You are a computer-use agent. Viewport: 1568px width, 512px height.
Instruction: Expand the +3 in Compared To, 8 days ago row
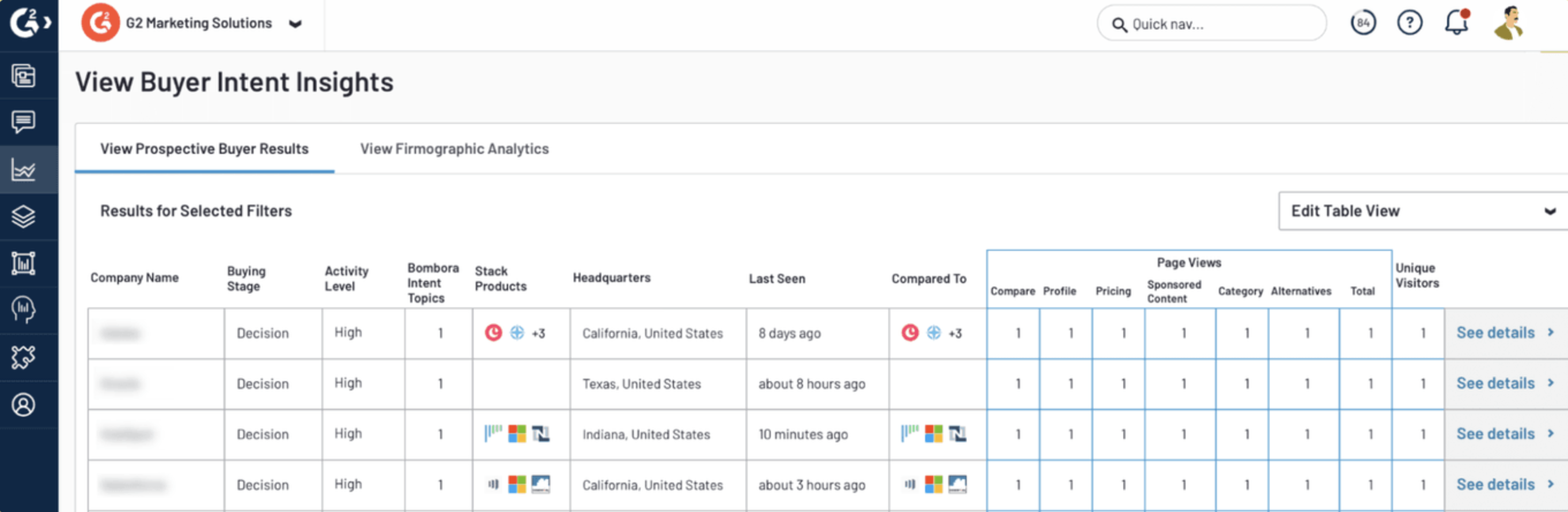tap(955, 333)
